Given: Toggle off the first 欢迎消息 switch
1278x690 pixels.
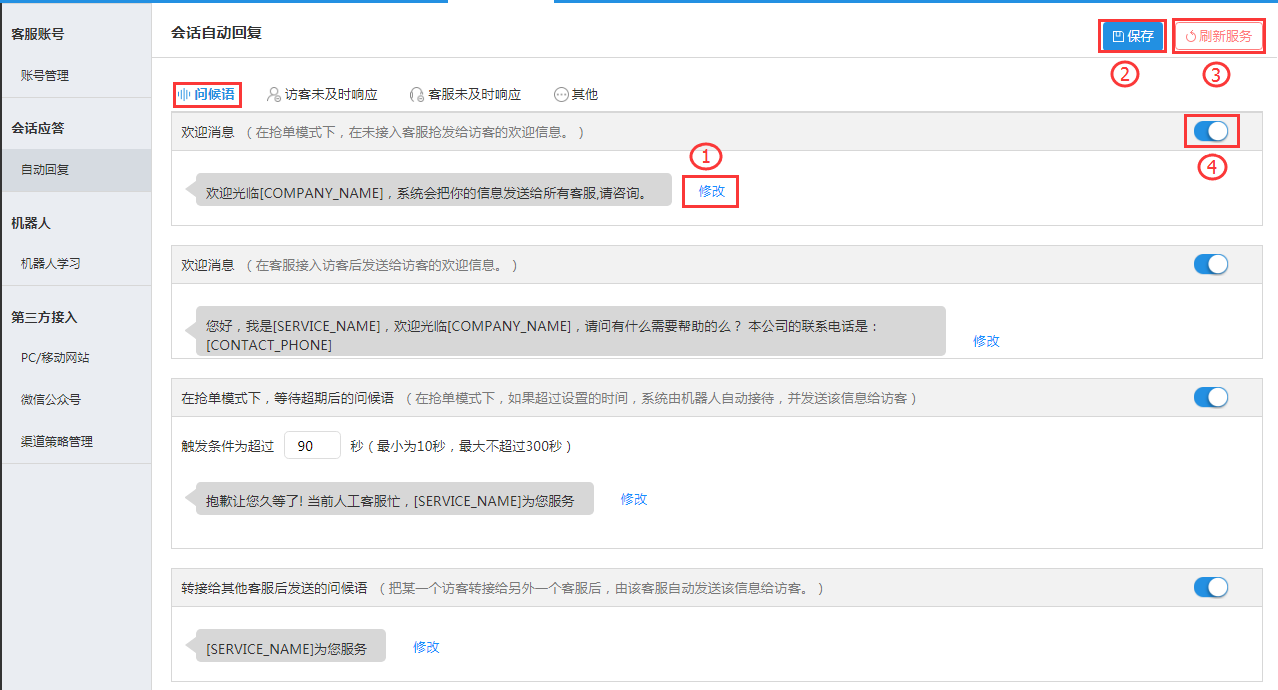Looking at the screenshot, I should [x=1211, y=131].
